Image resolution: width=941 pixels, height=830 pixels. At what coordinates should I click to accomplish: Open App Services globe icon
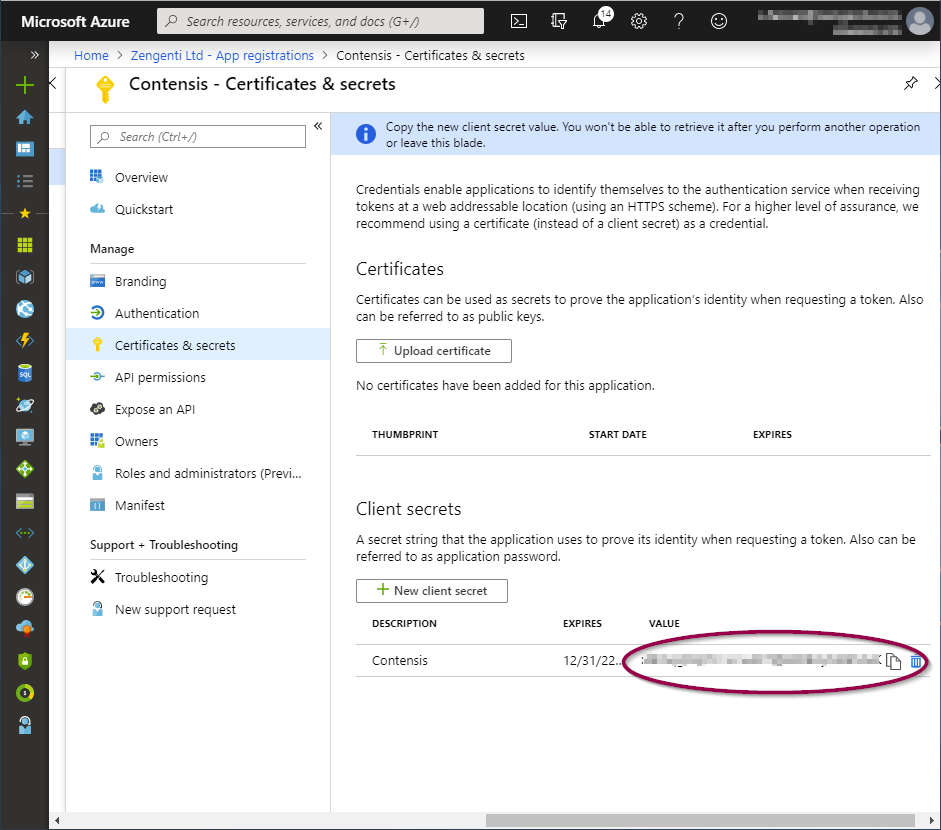click(25, 309)
